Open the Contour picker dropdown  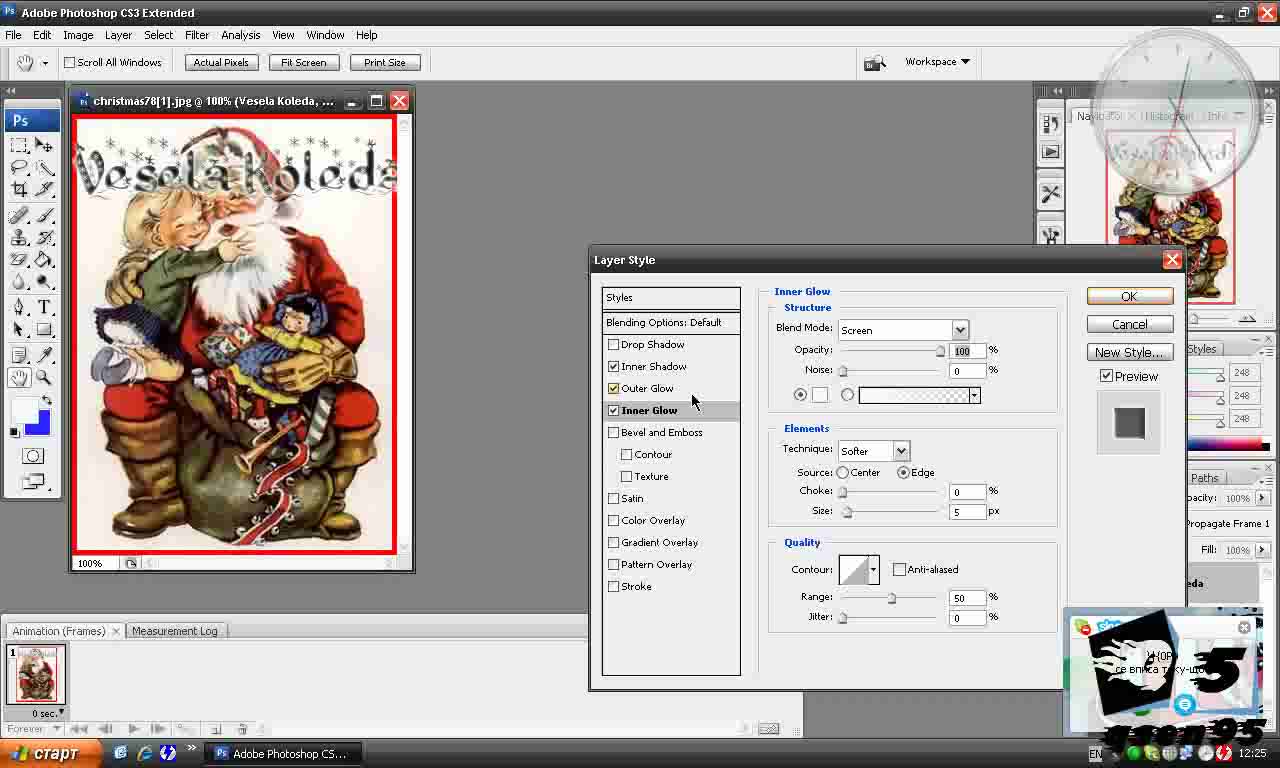pyautogui.click(x=873, y=570)
